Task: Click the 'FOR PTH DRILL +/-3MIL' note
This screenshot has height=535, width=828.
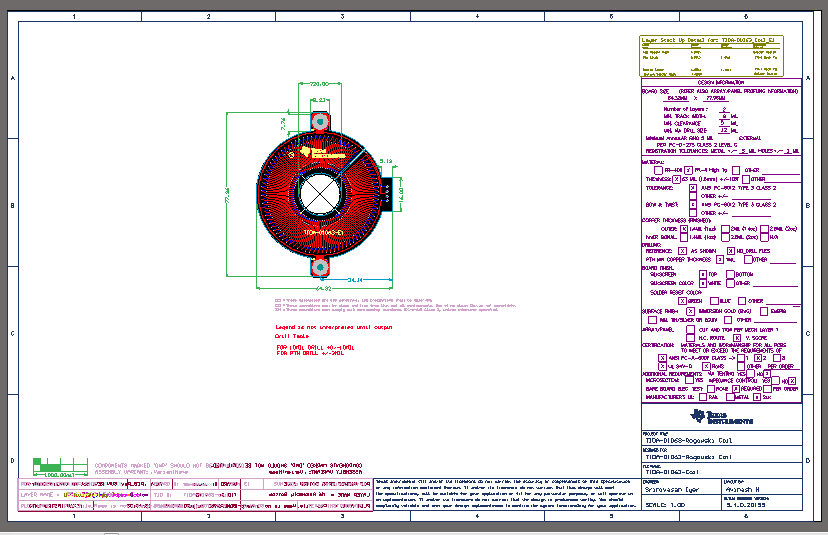Action: coord(310,353)
